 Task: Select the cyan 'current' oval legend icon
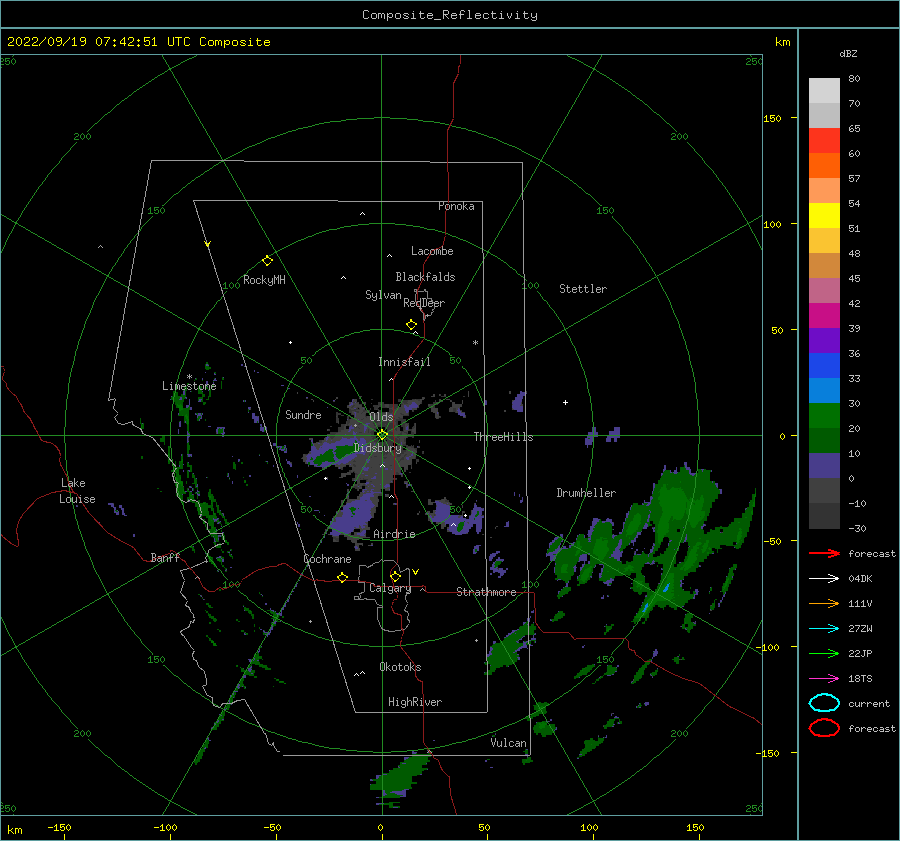824,703
